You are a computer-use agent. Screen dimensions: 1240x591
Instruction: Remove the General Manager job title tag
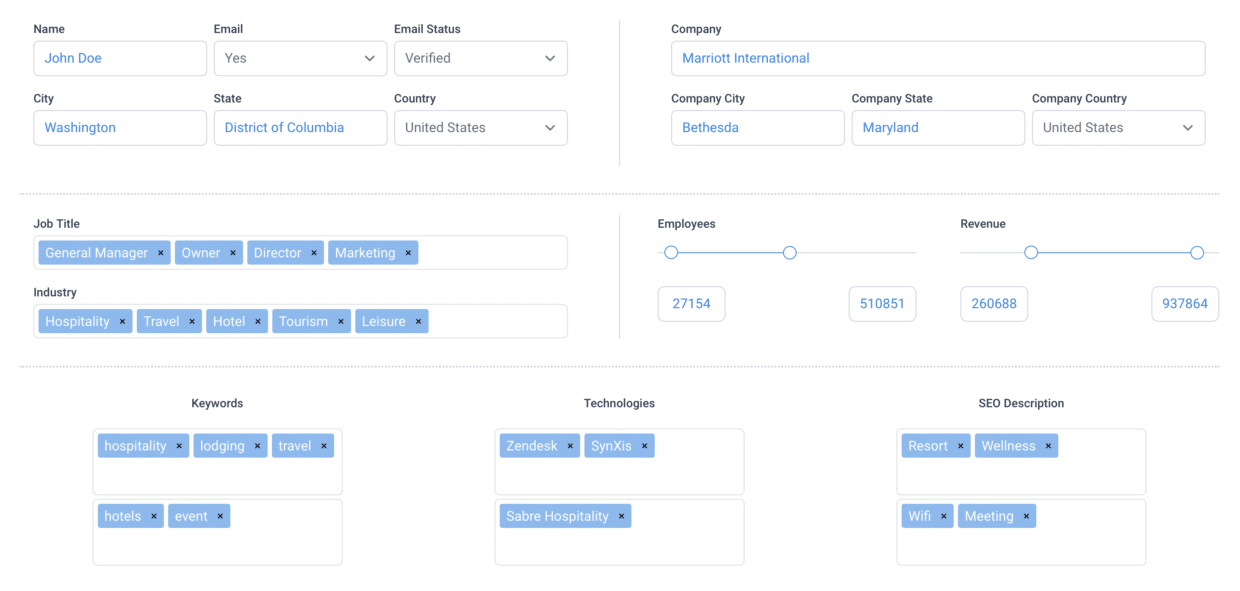tap(160, 252)
